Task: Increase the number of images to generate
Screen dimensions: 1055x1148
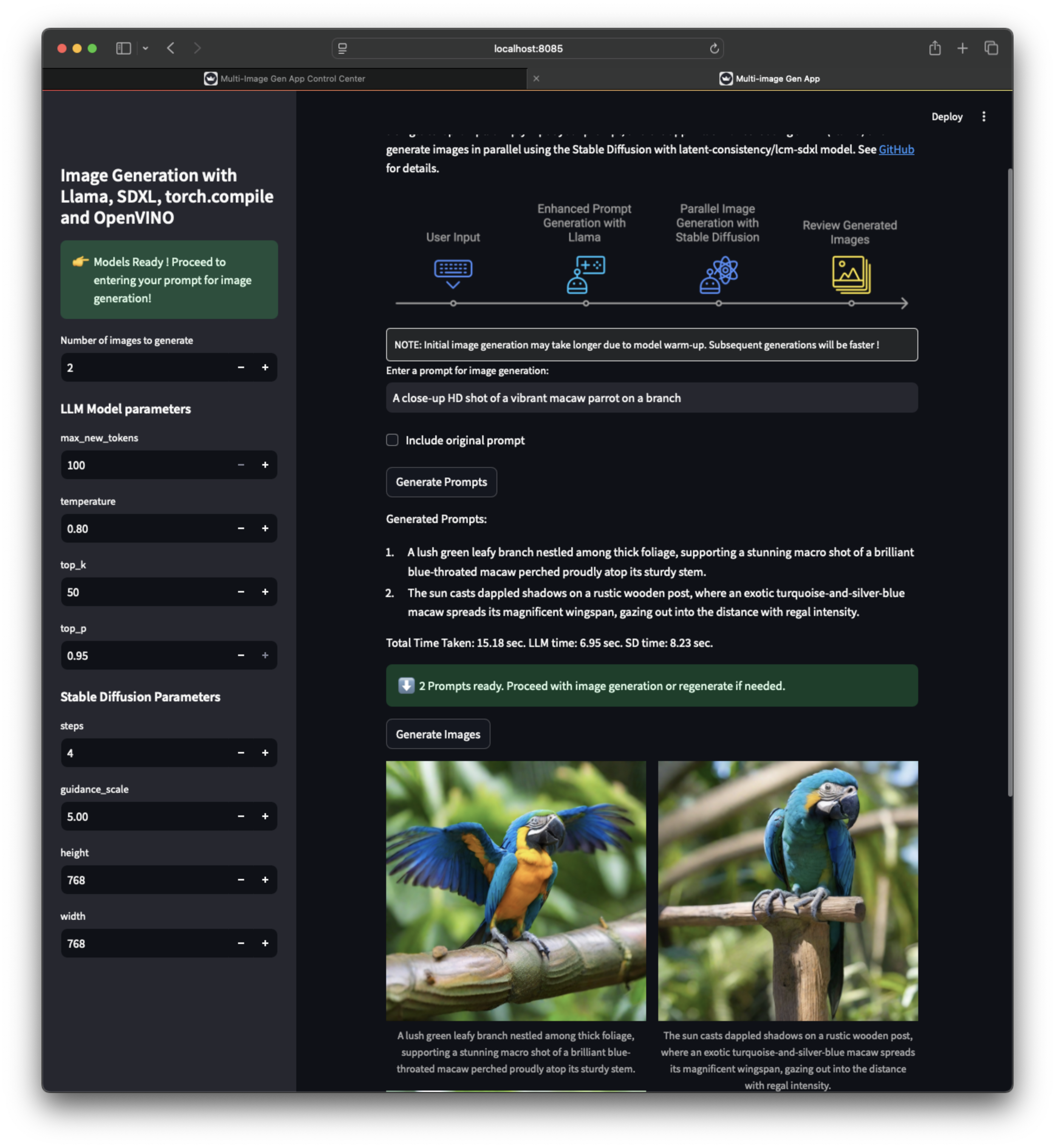Action: pyautogui.click(x=265, y=368)
